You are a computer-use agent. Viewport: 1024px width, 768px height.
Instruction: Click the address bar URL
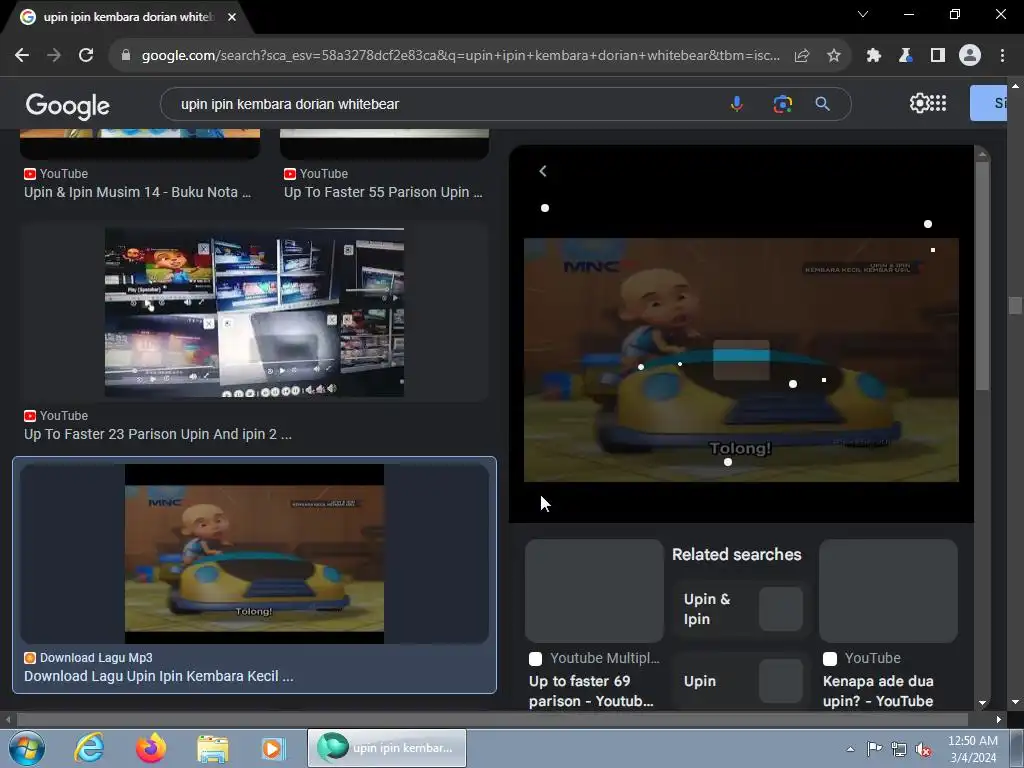coord(460,56)
